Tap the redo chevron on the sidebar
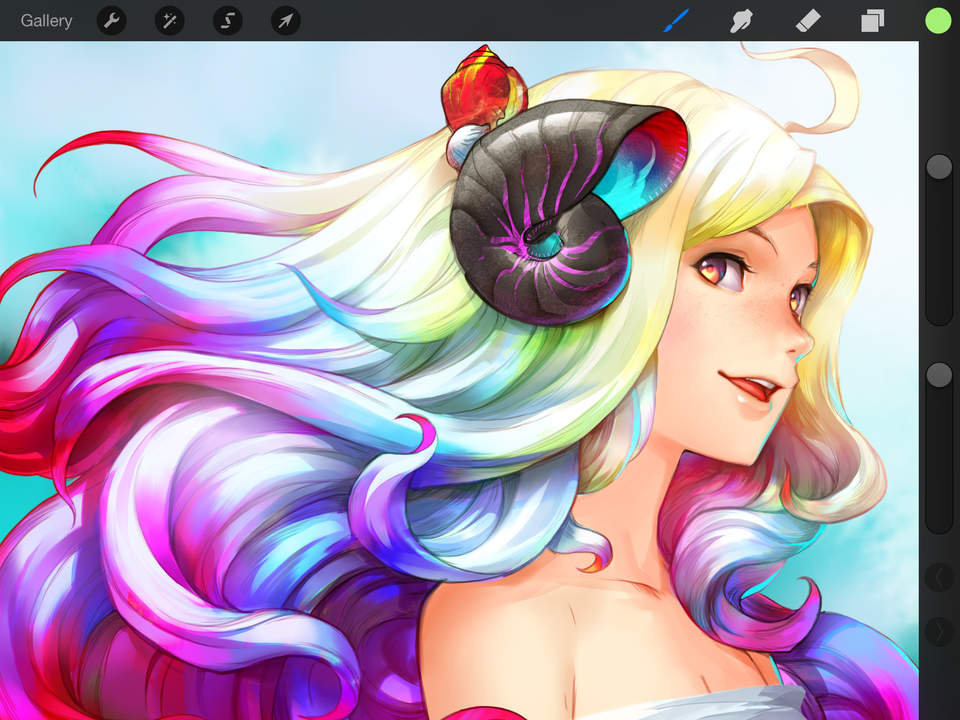 pyautogui.click(x=938, y=630)
